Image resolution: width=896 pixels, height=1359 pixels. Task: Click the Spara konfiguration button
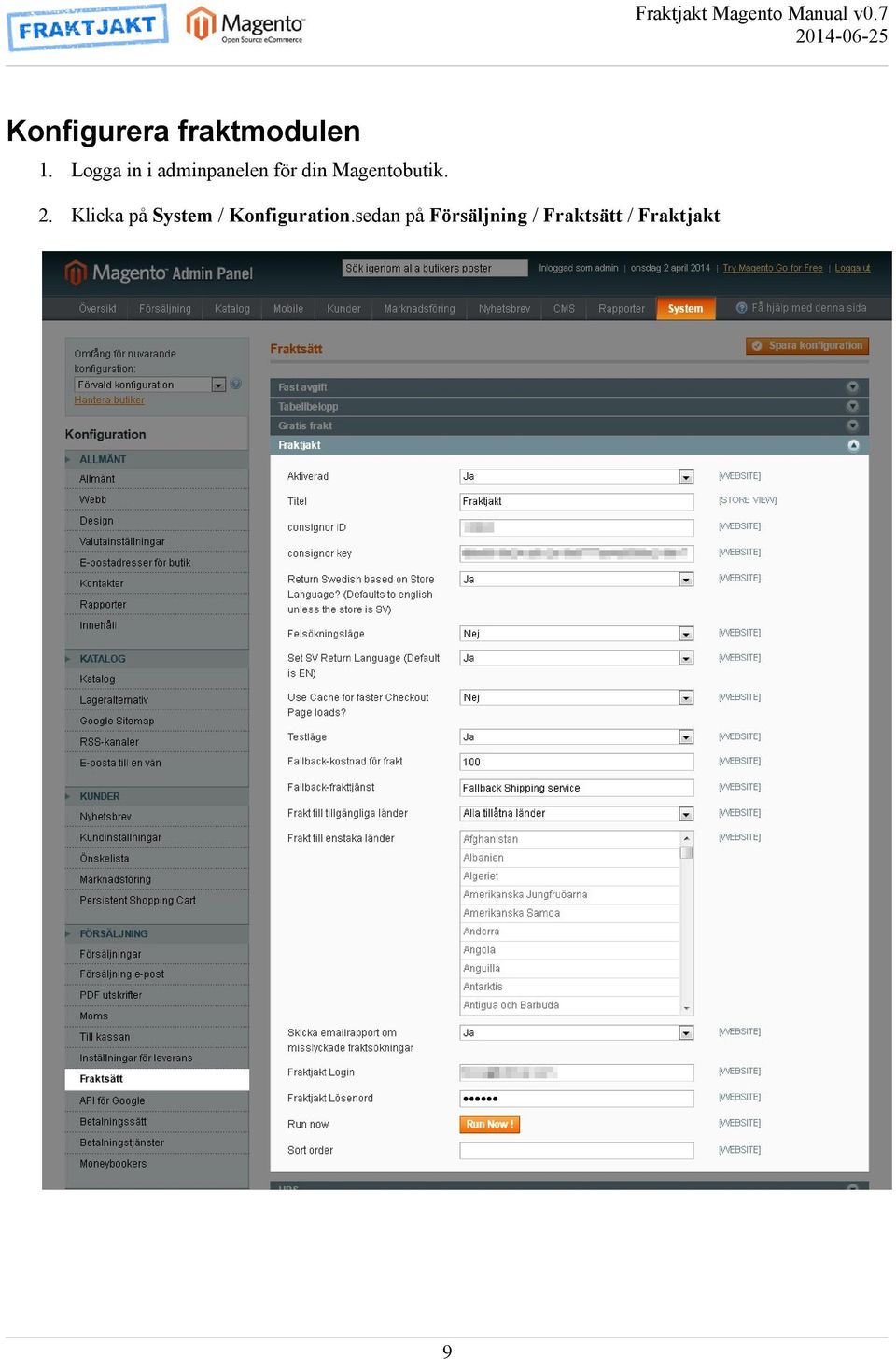coord(807,345)
